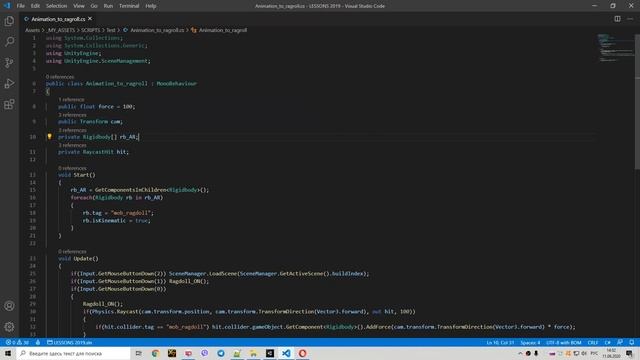Click the _MY_ASSETS breadcrumb segment

[60, 30]
